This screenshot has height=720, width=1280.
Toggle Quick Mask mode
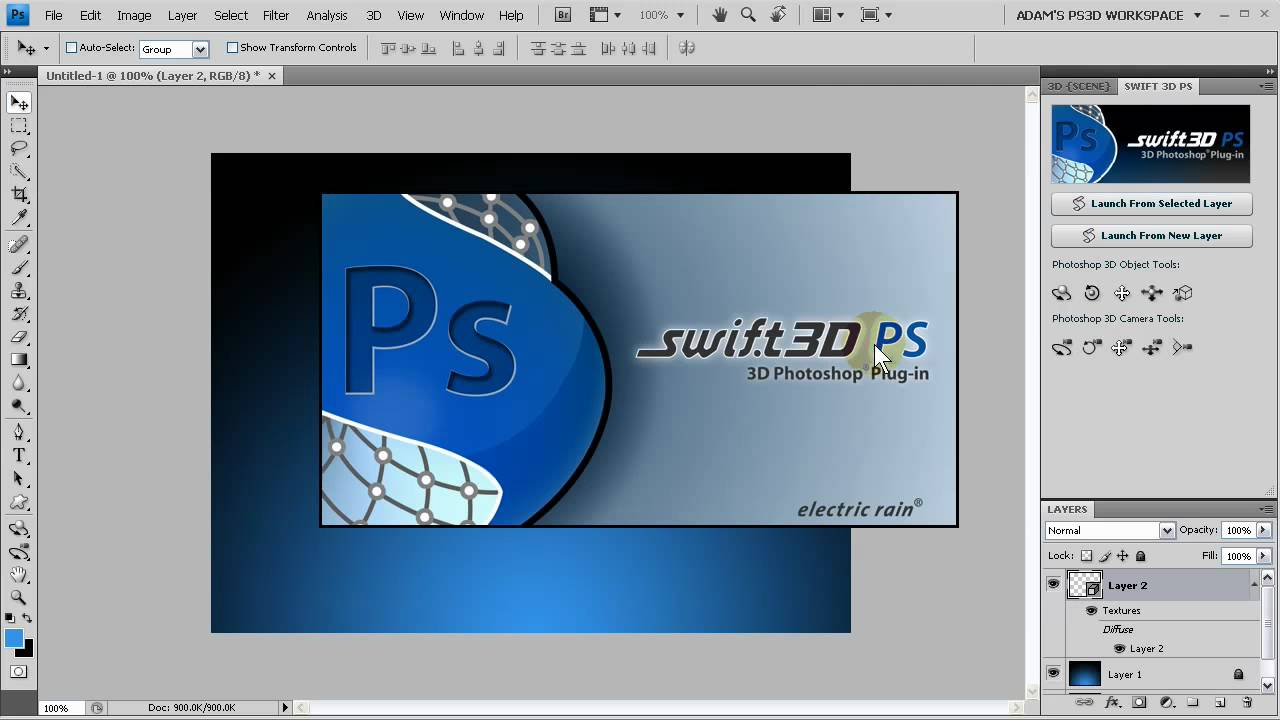click(19, 671)
